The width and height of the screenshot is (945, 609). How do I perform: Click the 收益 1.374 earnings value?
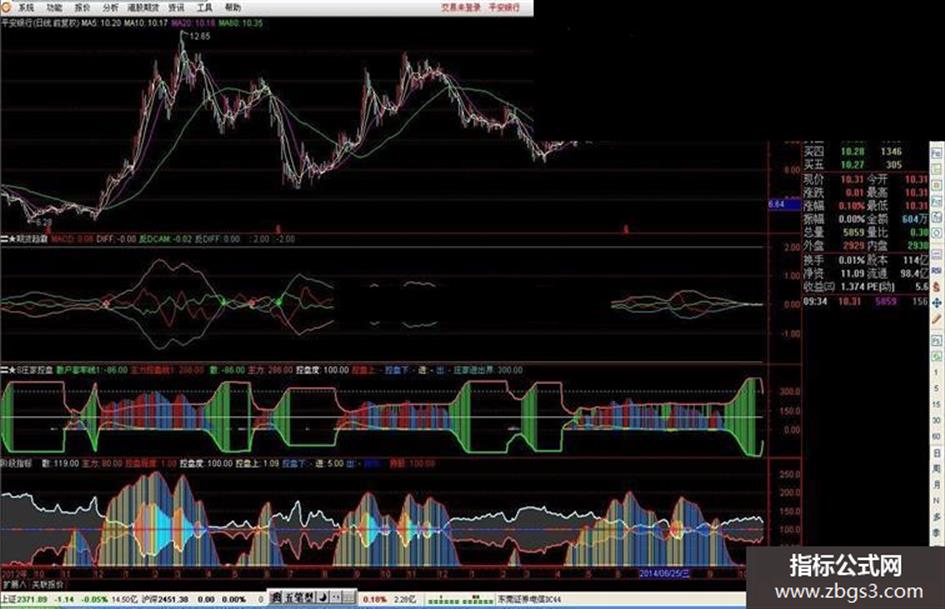[852, 286]
